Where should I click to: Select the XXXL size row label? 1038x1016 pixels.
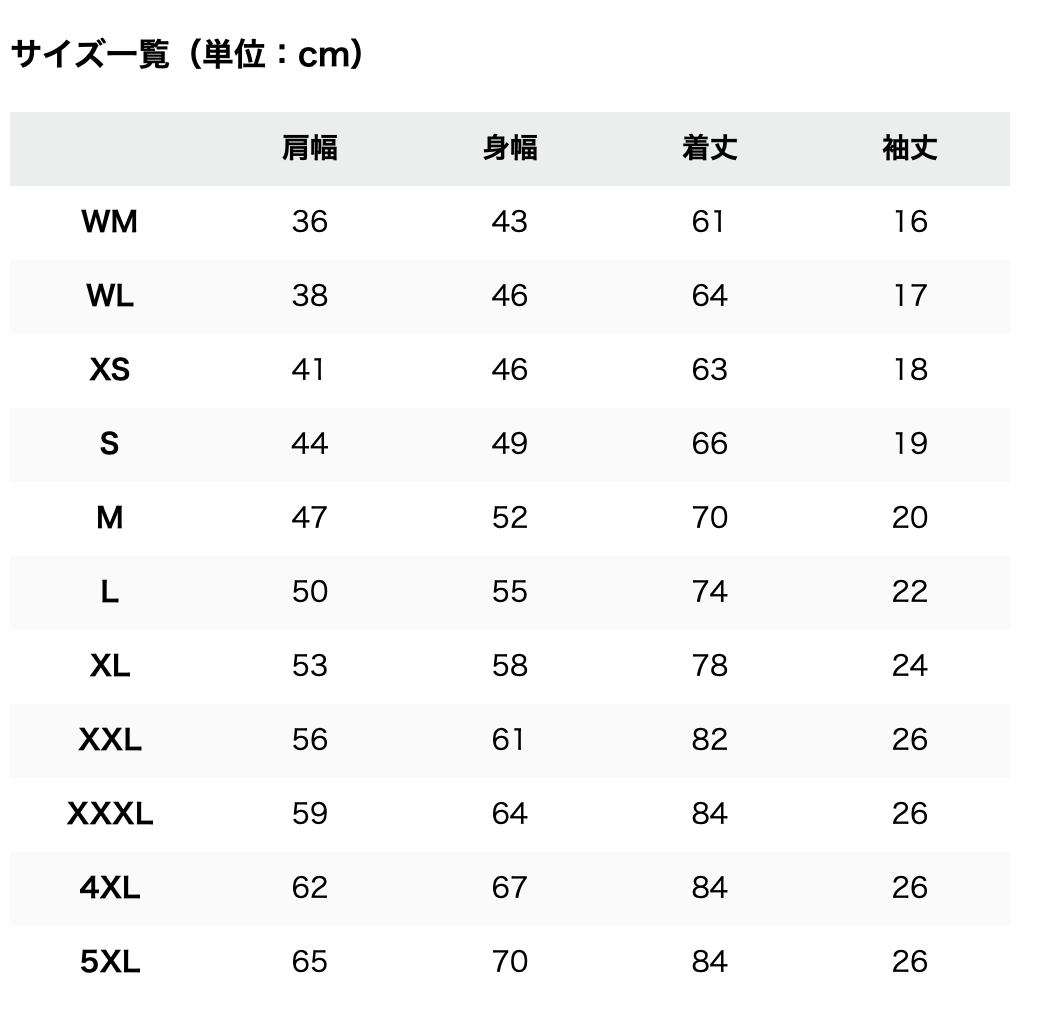tap(110, 814)
